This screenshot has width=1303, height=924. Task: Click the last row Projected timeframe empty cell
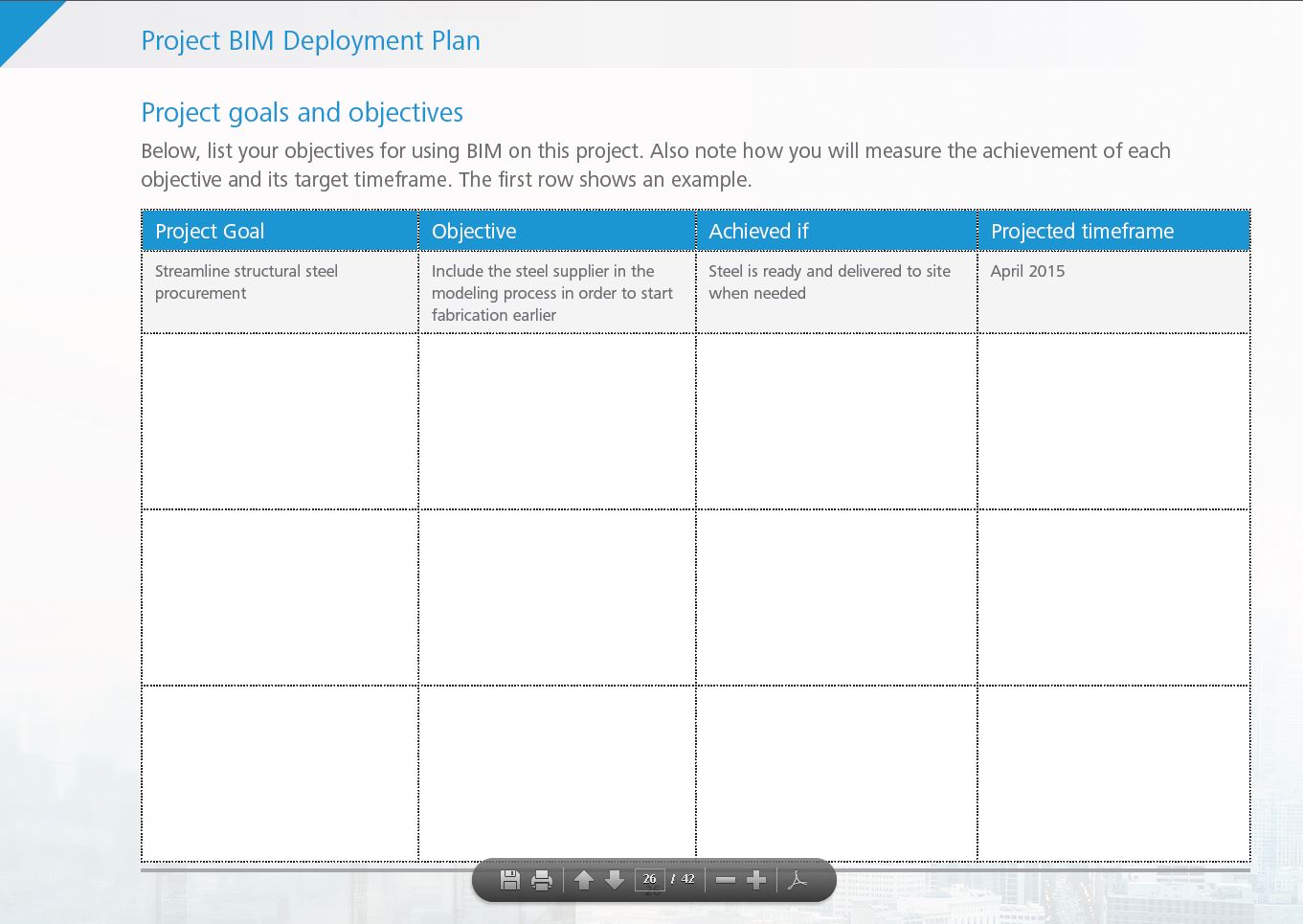1114,773
